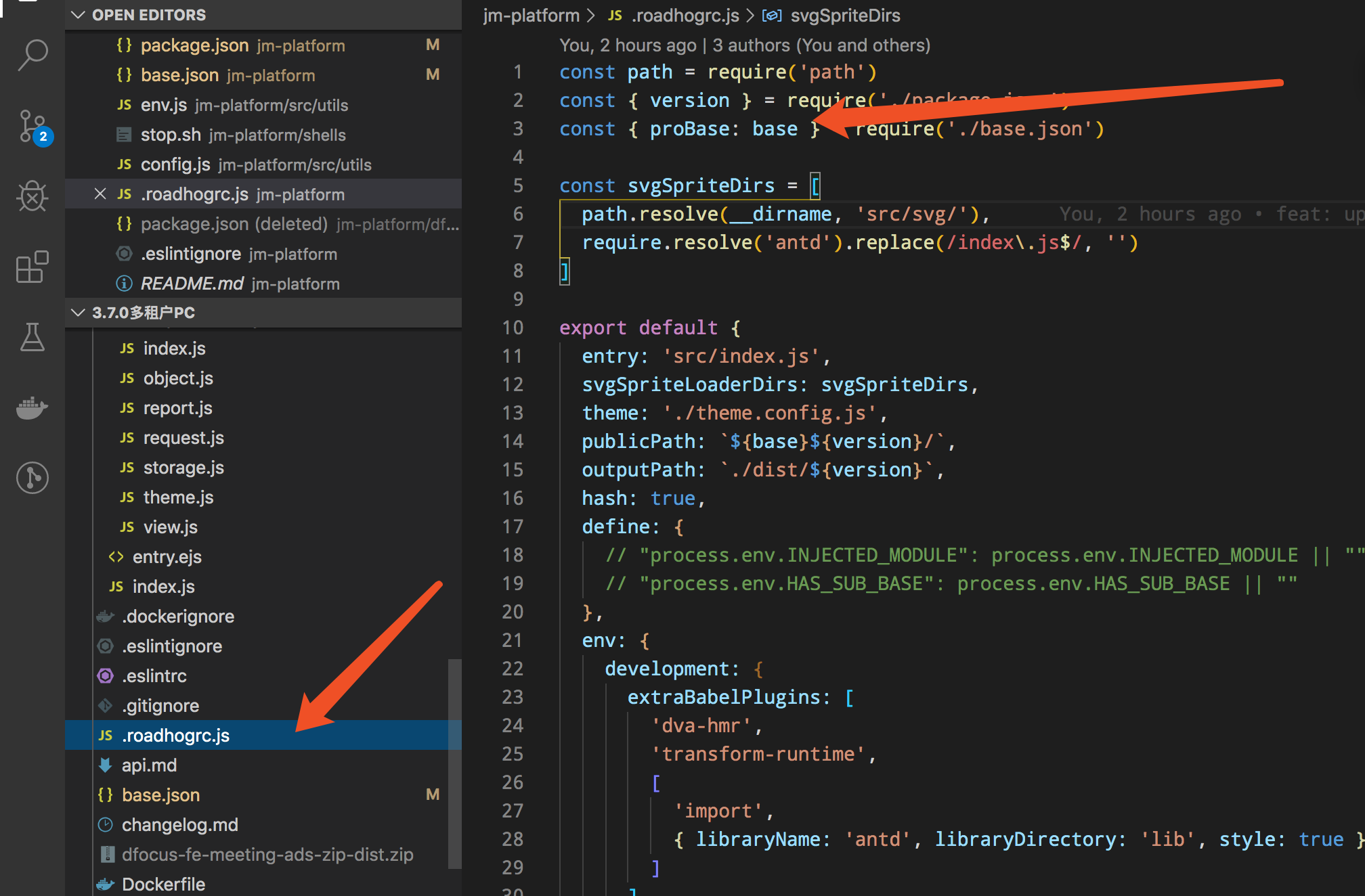1365x896 pixels.
Task: Open the Run and Debug view
Action: point(32,197)
